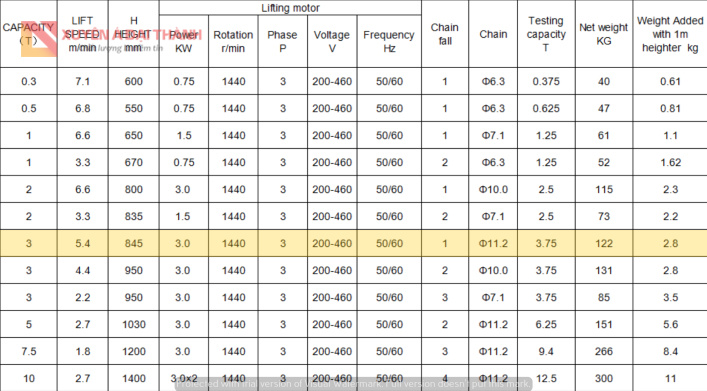Select the lift speed cell "4.4"

coord(83,271)
